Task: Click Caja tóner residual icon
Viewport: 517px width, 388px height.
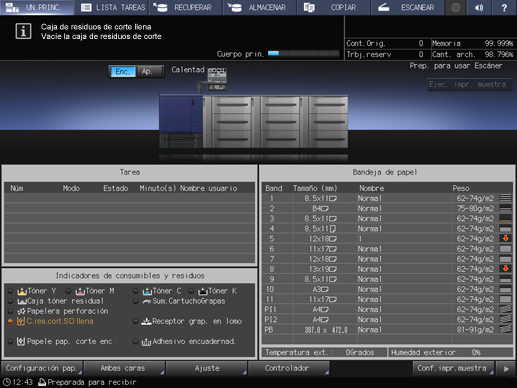Action: 22,301
